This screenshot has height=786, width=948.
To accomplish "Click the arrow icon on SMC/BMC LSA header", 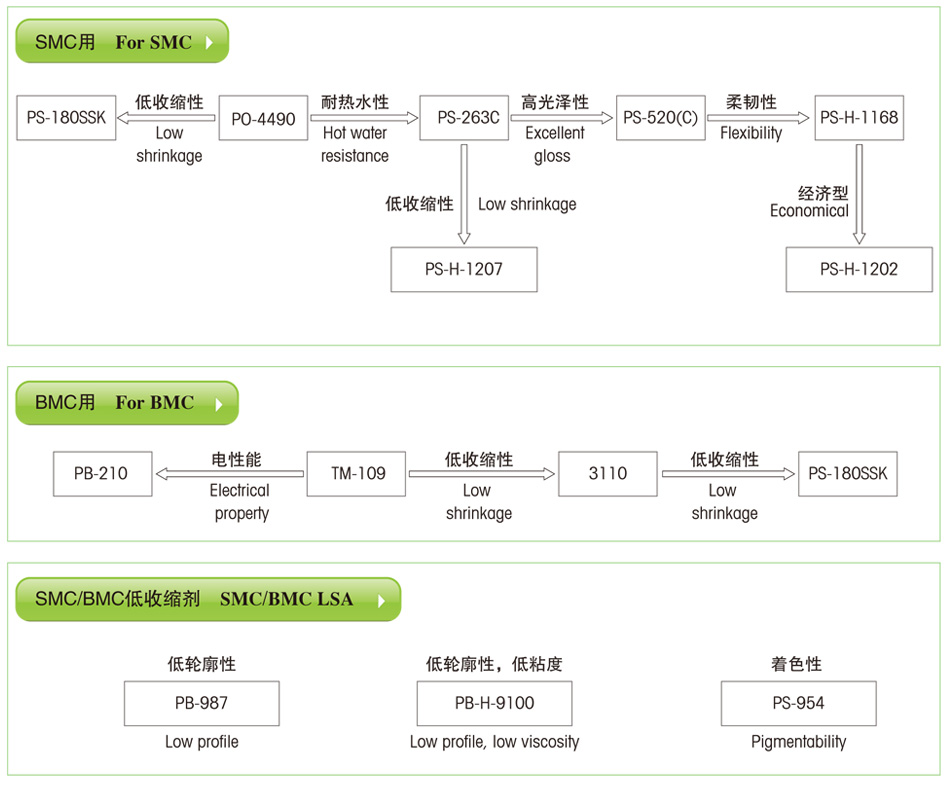I will click(381, 600).
